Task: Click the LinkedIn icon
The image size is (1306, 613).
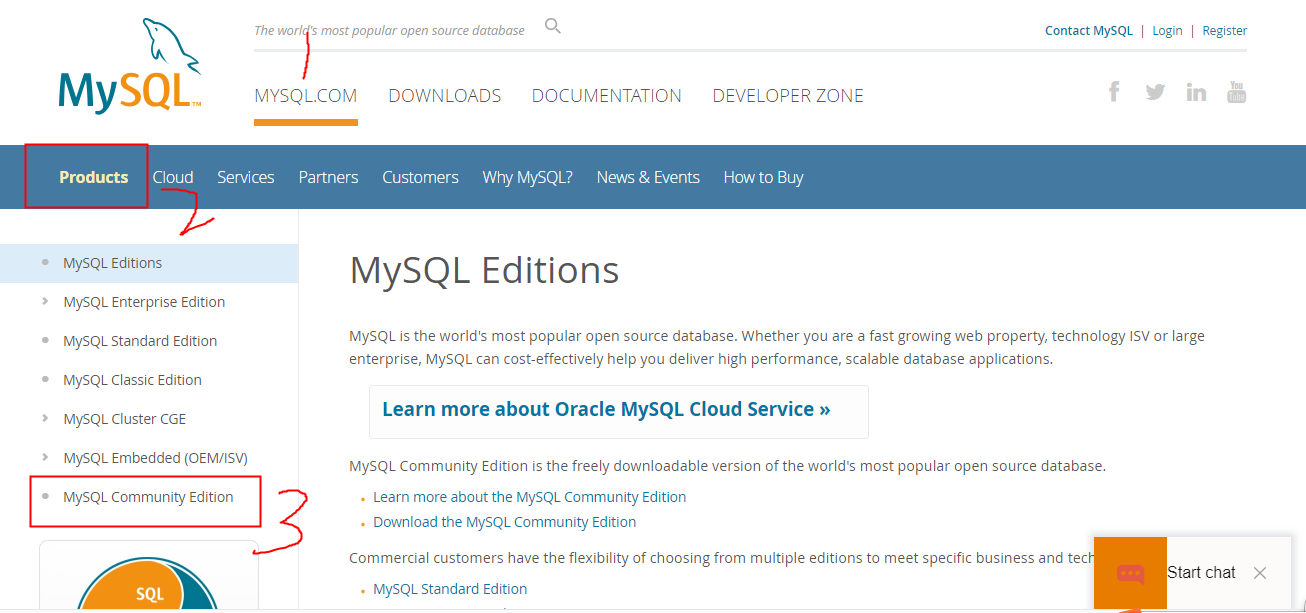Action: pyautogui.click(x=1196, y=91)
